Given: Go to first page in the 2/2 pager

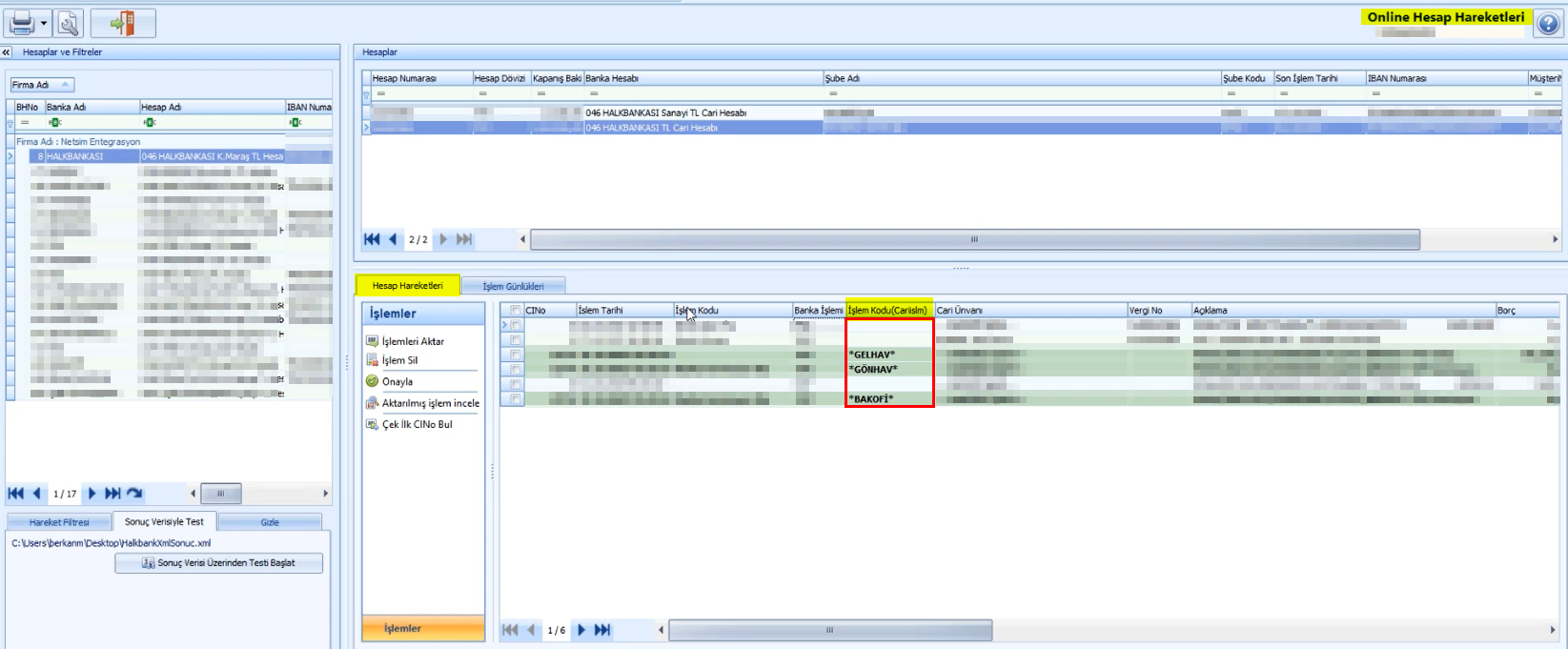Looking at the screenshot, I should coord(372,239).
